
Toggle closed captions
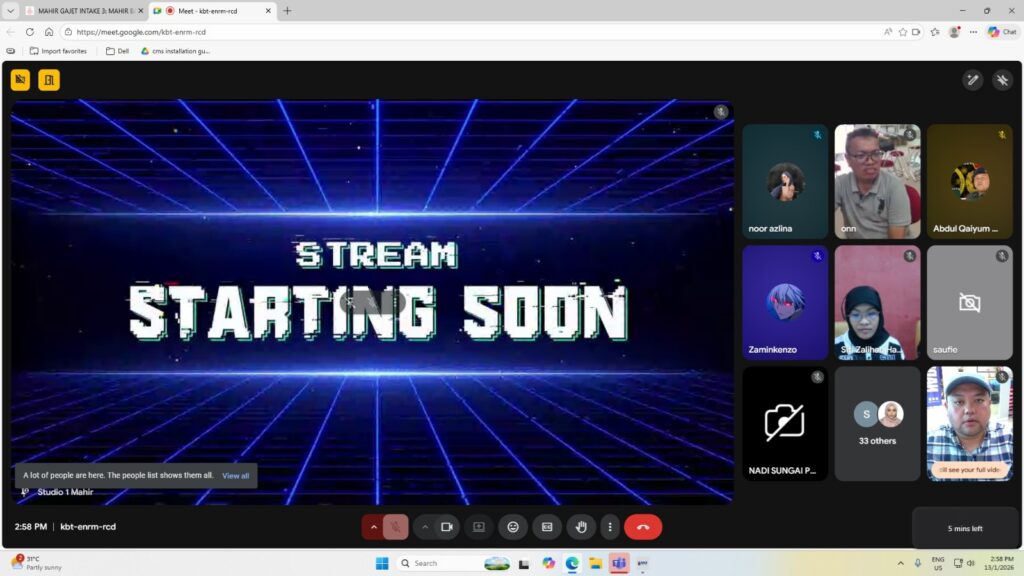(x=547, y=527)
